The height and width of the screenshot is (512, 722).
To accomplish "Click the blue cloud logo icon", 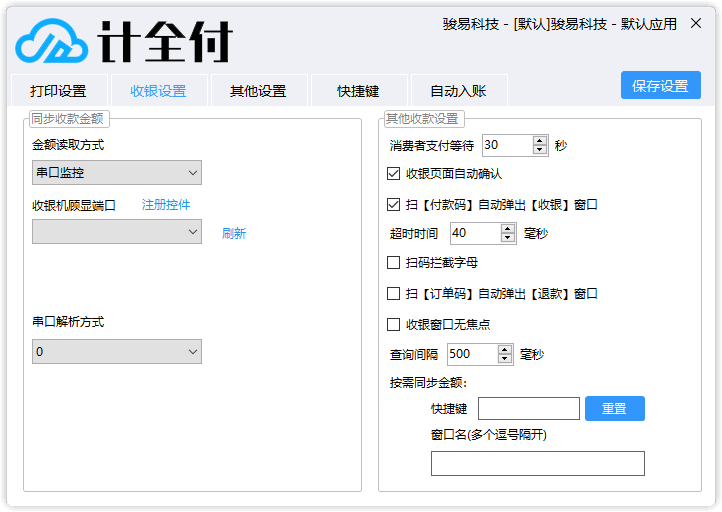I will [x=52, y=41].
